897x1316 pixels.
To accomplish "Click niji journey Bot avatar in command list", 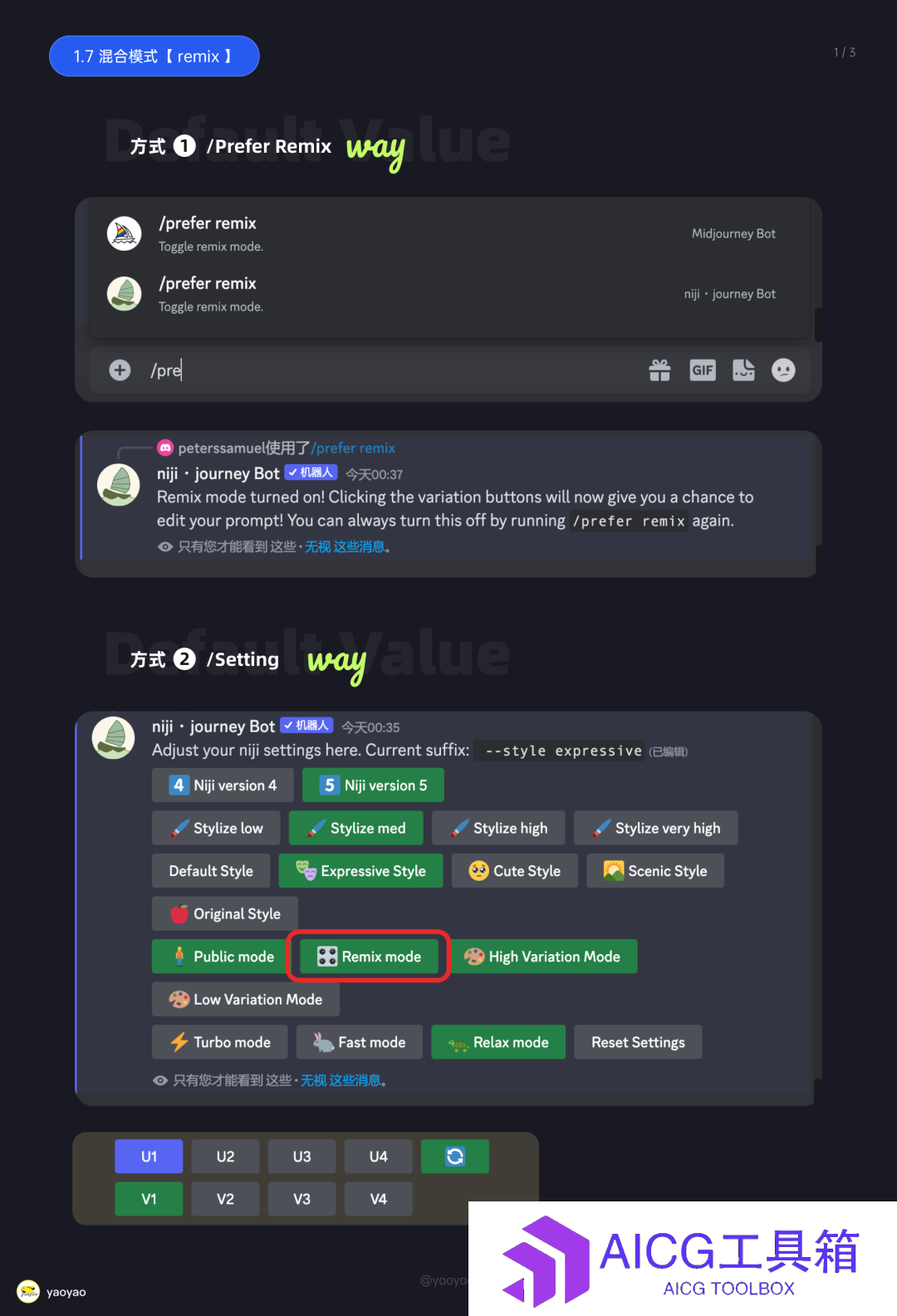I will [x=124, y=294].
